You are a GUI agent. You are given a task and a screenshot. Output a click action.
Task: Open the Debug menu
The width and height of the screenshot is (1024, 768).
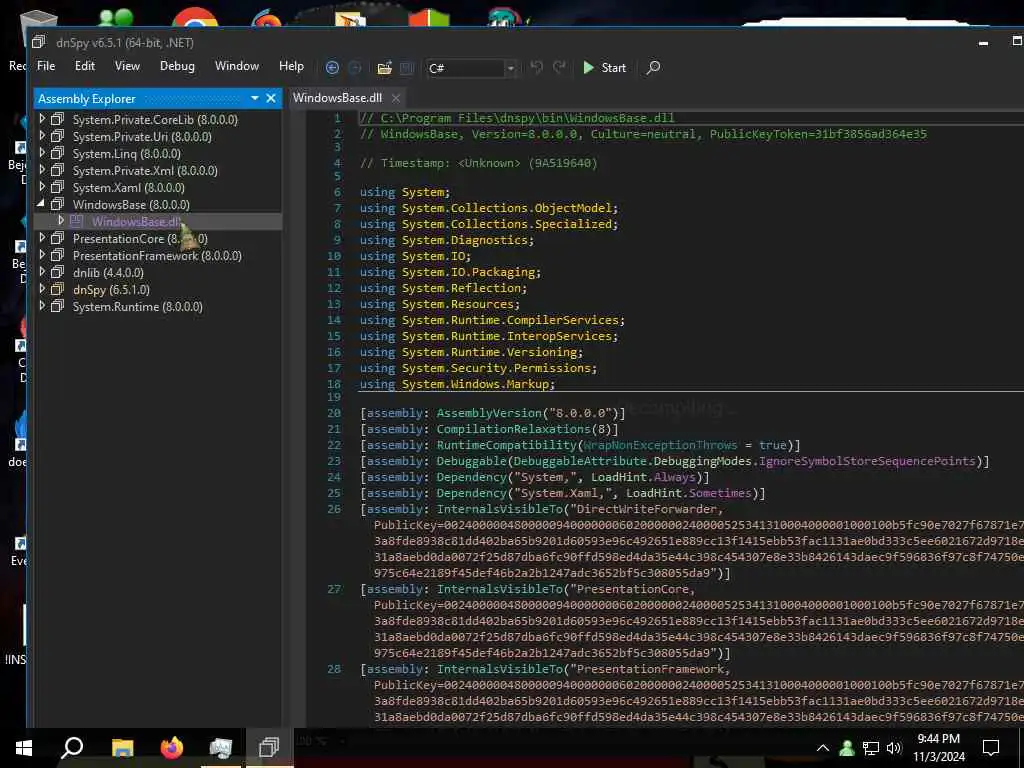click(177, 66)
